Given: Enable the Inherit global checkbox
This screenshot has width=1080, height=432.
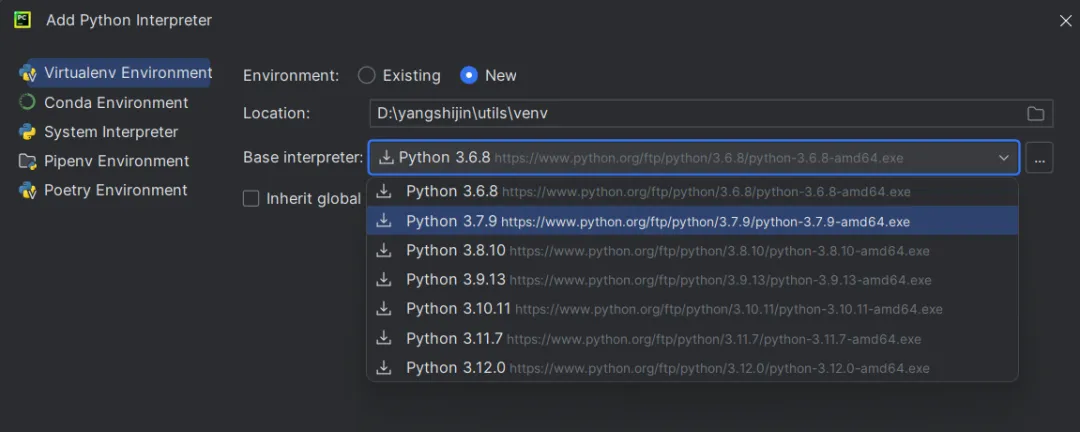Looking at the screenshot, I should (x=251, y=199).
